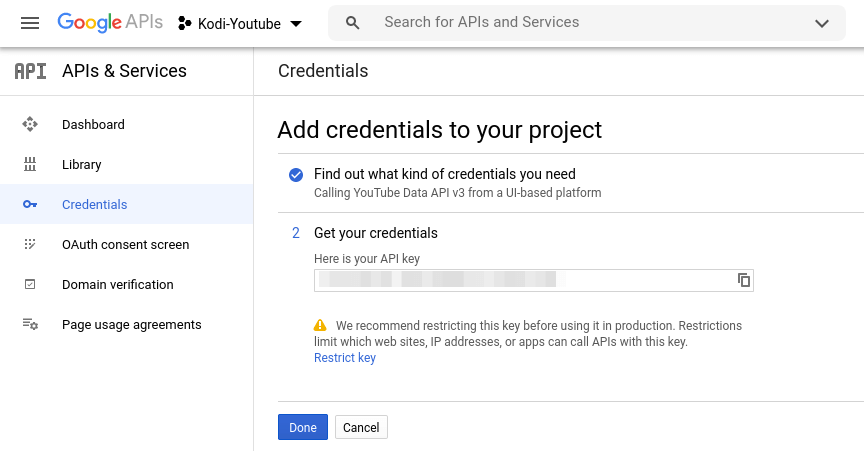Expand the search bar dropdown arrow
The image size is (864, 451).
point(822,23)
